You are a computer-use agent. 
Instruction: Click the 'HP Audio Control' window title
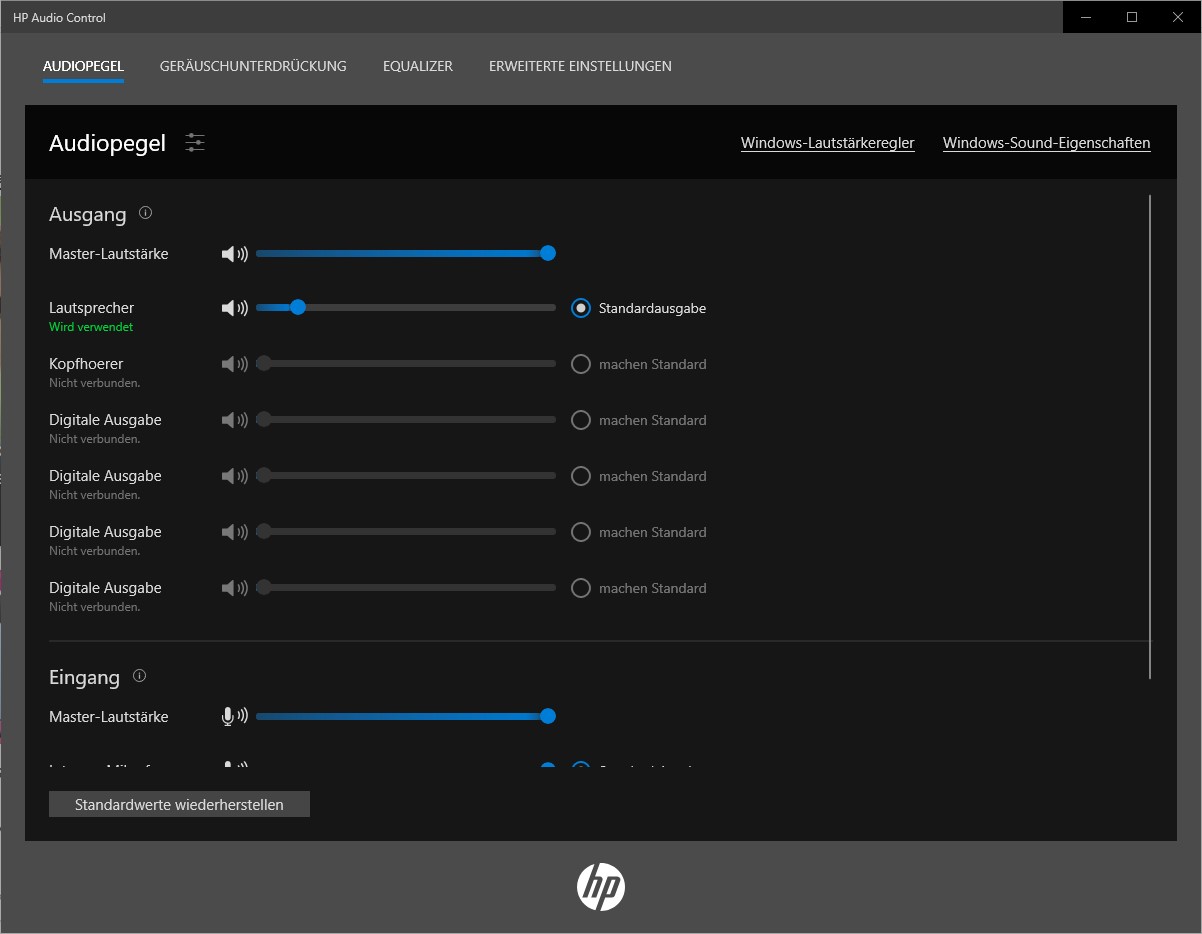[59, 18]
